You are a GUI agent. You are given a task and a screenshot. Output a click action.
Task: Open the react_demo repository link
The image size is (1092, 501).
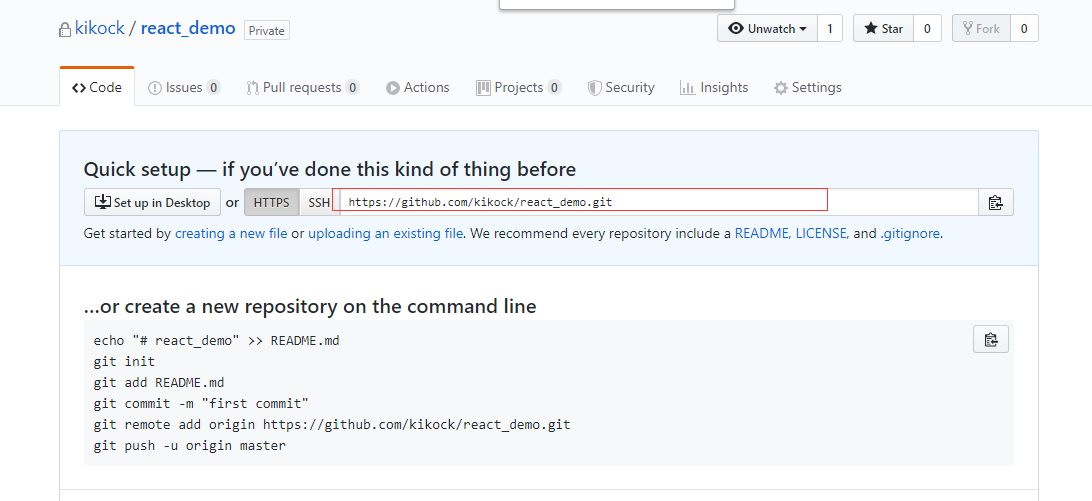click(188, 29)
